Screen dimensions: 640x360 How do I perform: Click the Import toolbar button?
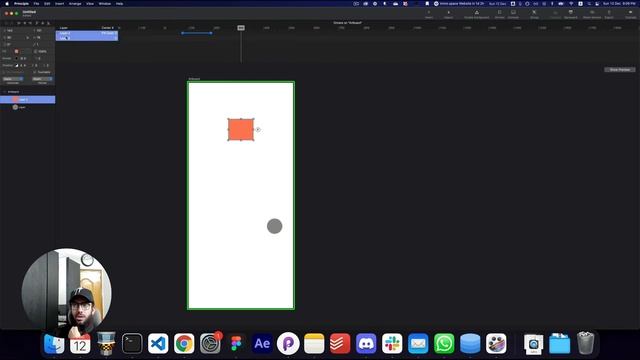(x=448, y=14)
